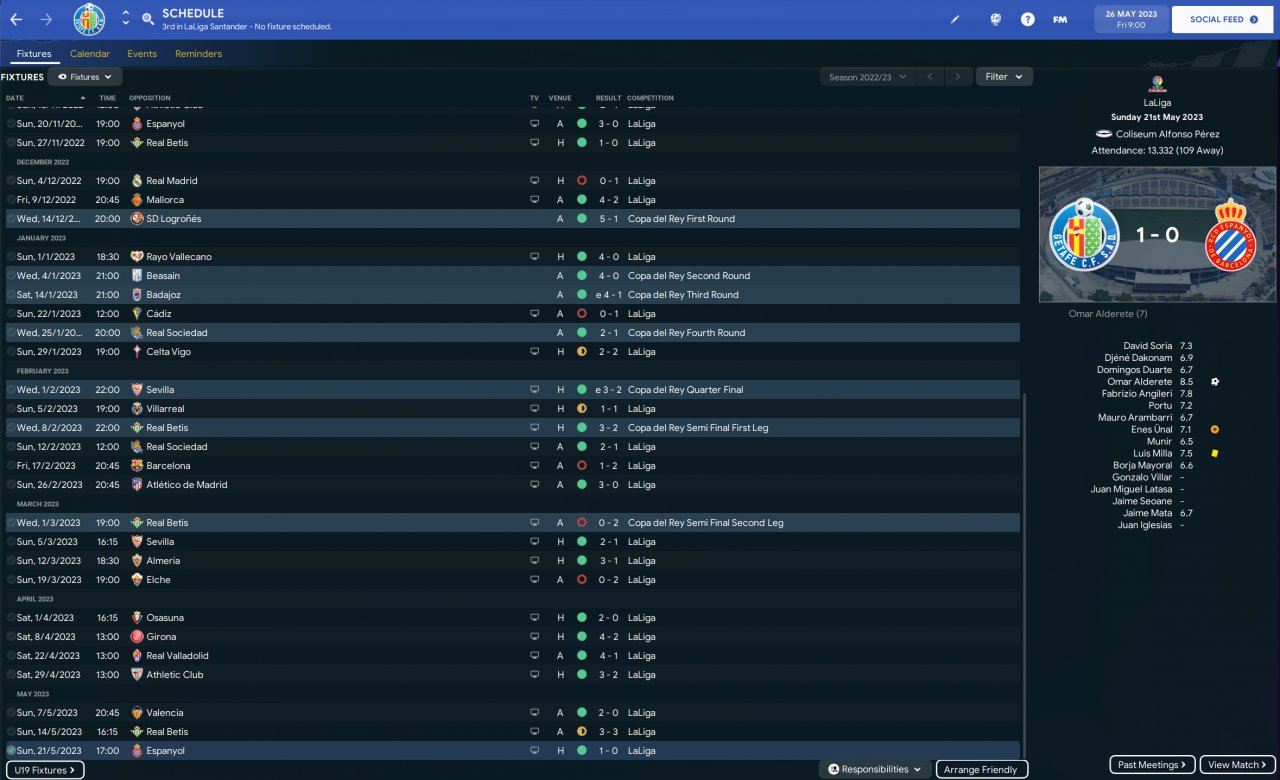The width and height of the screenshot is (1280, 780).
Task: Open Past Meetings
Action: point(1153,765)
